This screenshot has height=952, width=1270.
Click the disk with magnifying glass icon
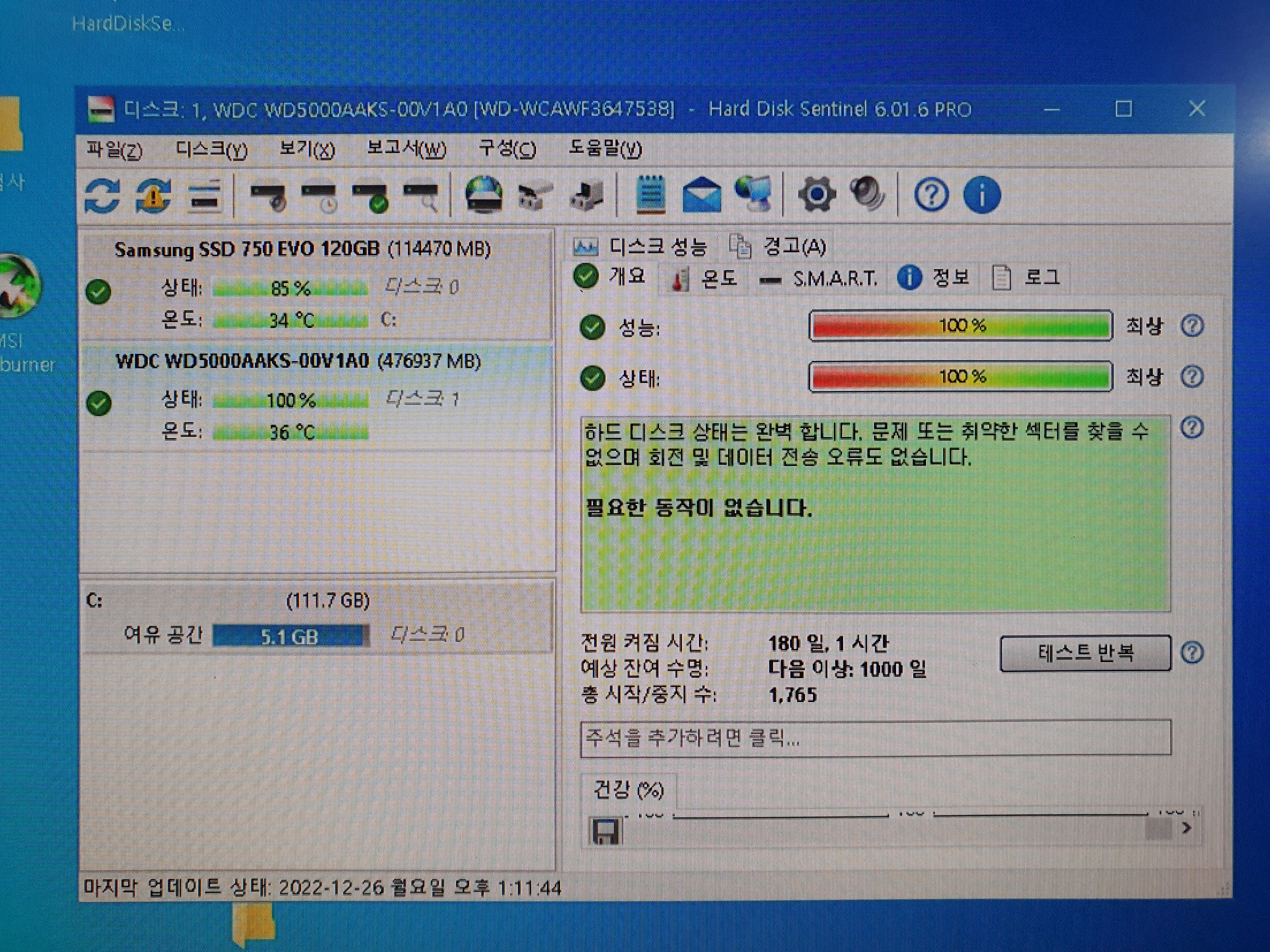tap(421, 197)
